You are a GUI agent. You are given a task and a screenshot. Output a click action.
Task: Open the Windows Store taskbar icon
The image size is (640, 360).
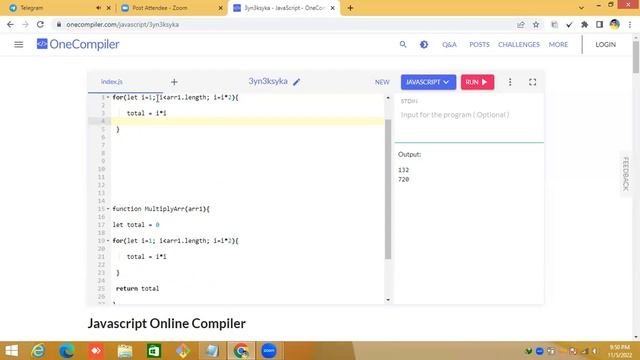point(154,351)
